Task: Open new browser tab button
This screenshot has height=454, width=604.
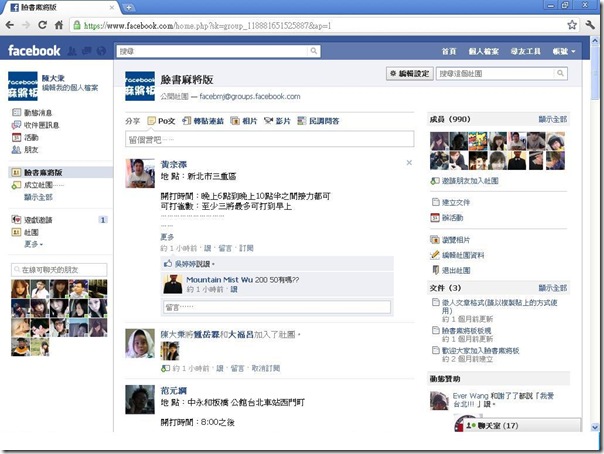Action: tap(129, 7)
